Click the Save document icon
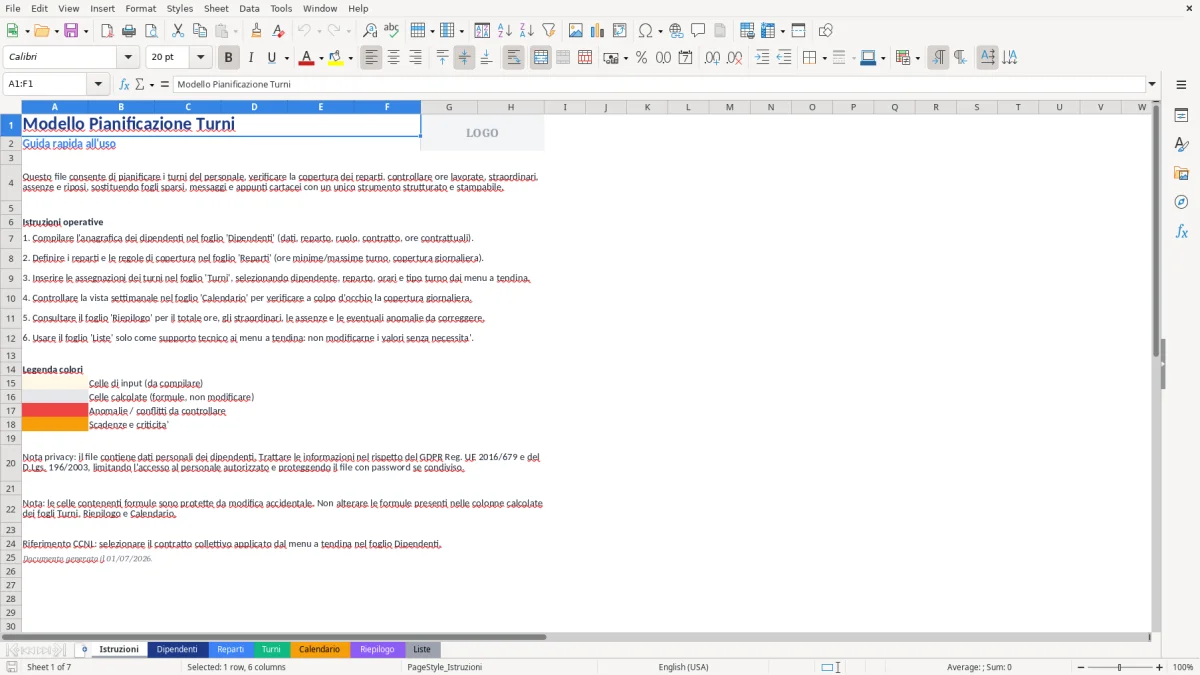Screen dimensions: 1200x675 click(x=71, y=31)
